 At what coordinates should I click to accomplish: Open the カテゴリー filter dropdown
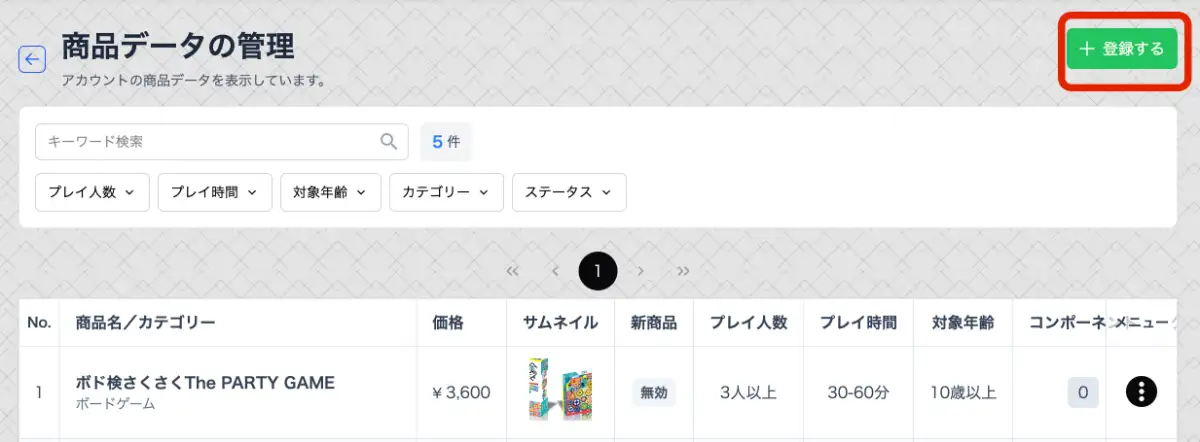(x=446, y=192)
